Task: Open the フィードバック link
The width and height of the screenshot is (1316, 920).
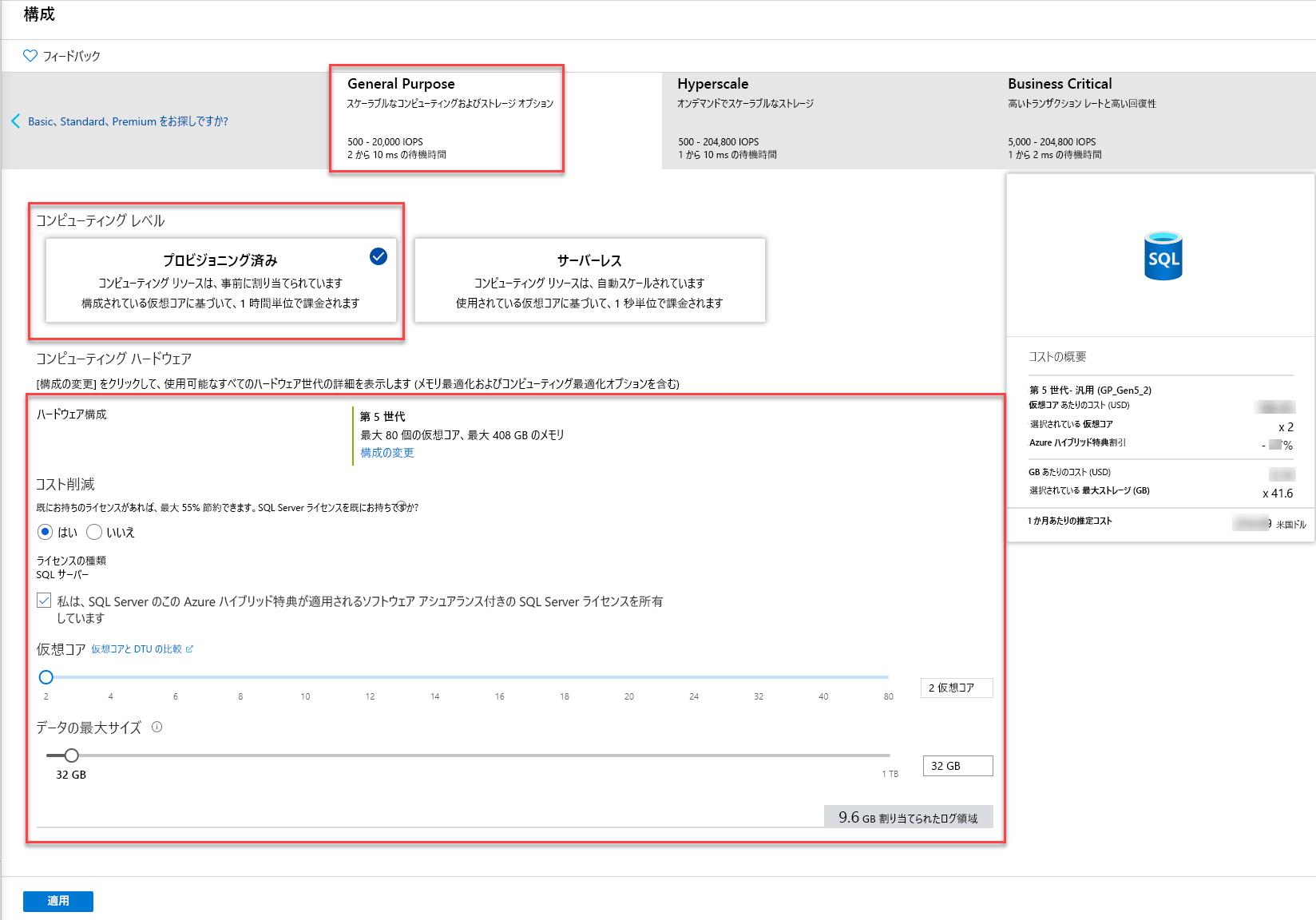Action: 71,56
